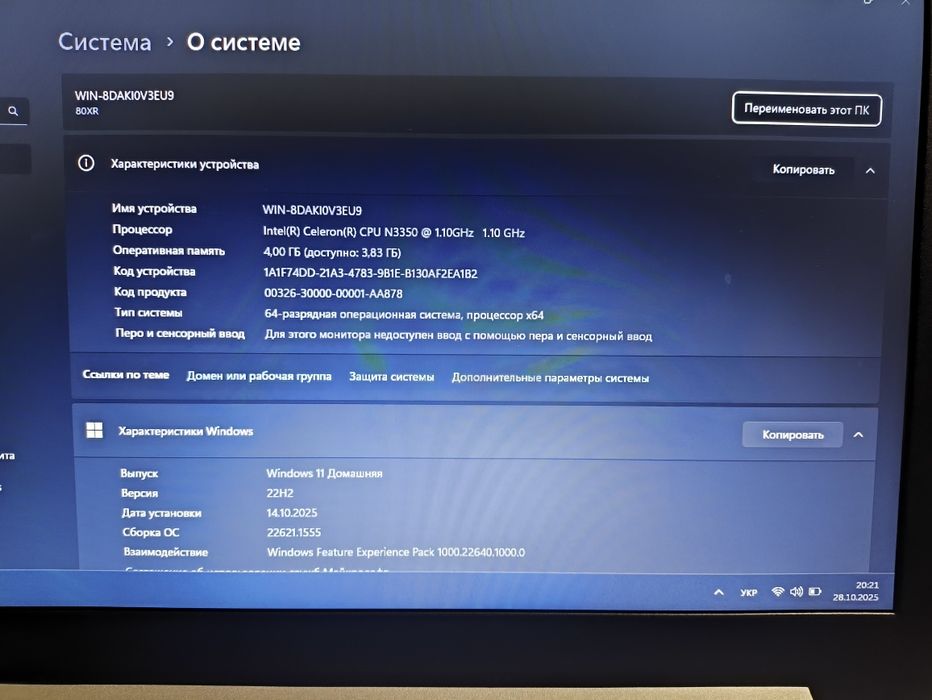This screenshot has height=700, width=932.
Task: Collapse the Характеристики Windows section chevron
Action: (x=858, y=435)
